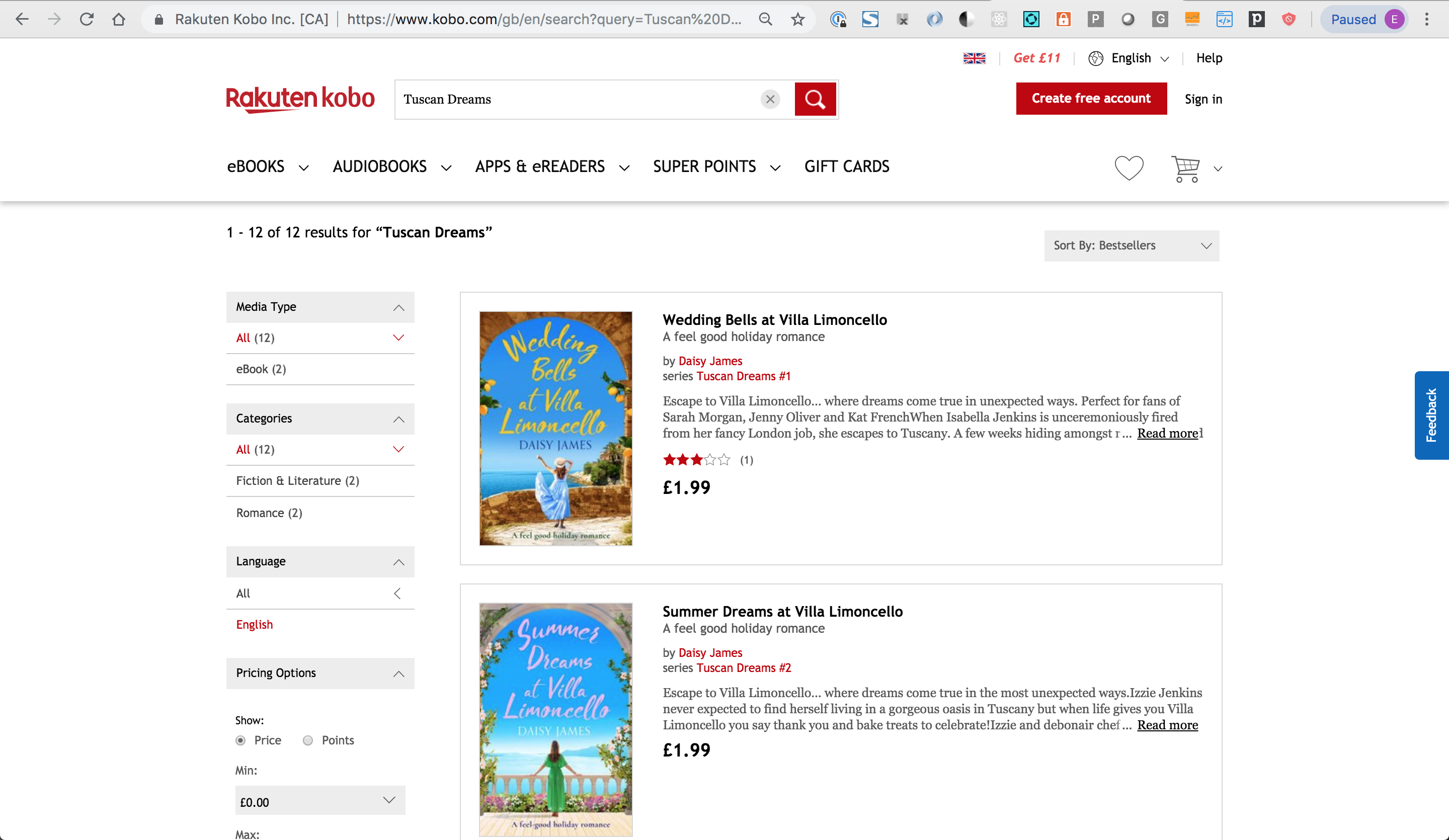Click the Sign in link
The width and height of the screenshot is (1449, 840).
click(1203, 99)
